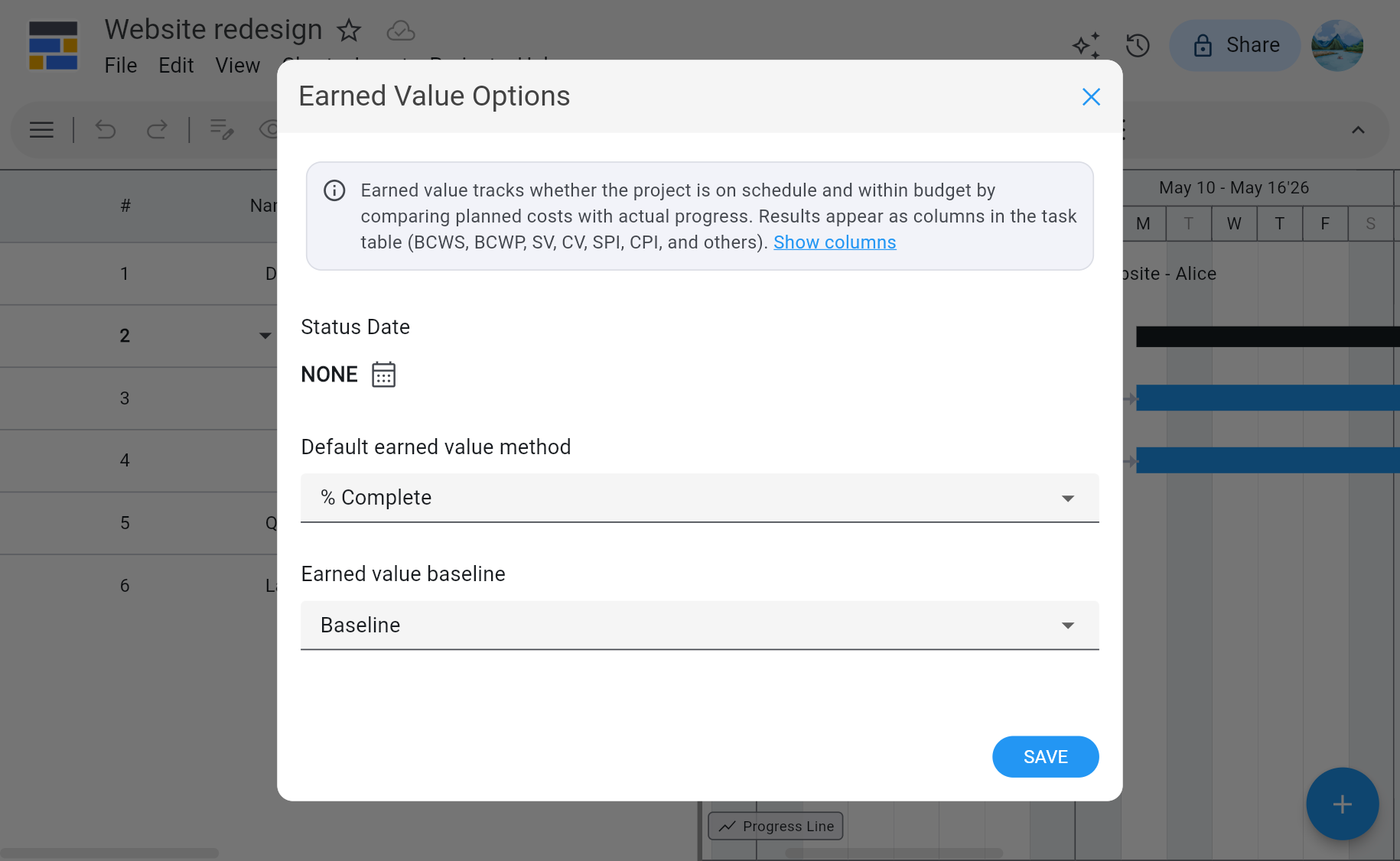The width and height of the screenshot is (1400, 861).
Task: Undo the last action
Action: pyautogui.click(x=106, y=129)
